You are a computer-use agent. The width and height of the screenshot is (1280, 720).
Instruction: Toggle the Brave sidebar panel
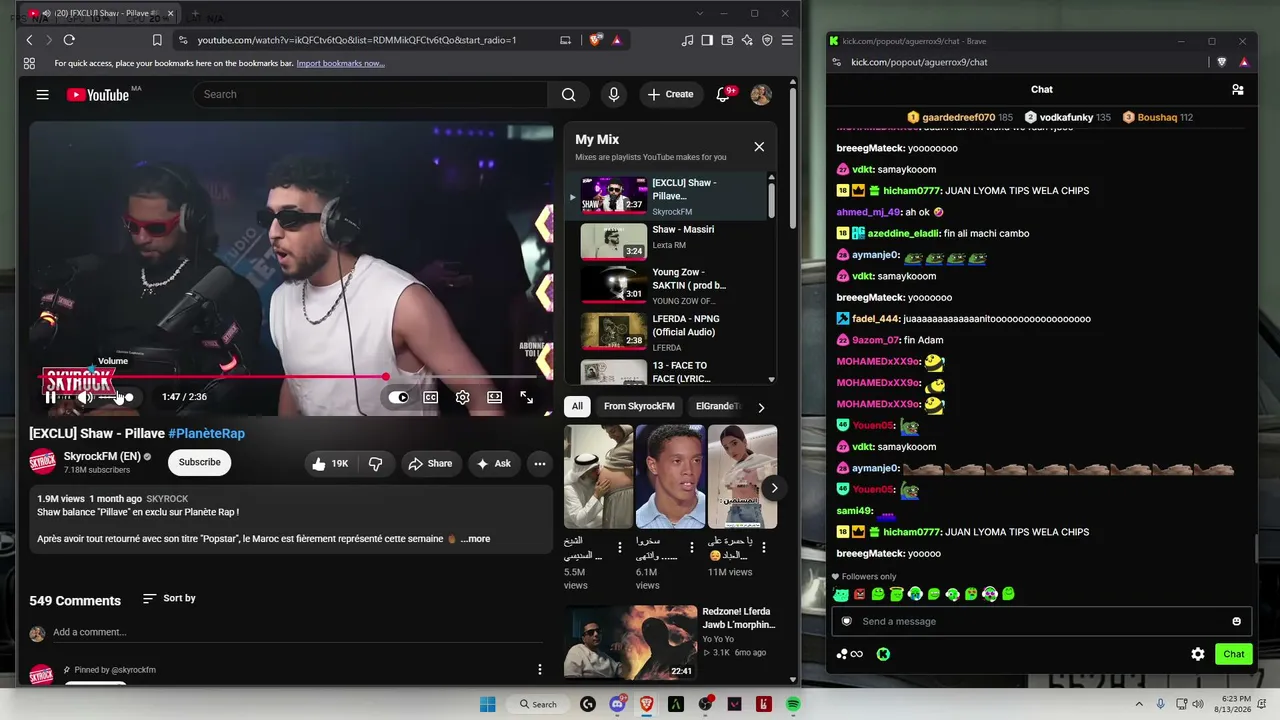(707, 40)
